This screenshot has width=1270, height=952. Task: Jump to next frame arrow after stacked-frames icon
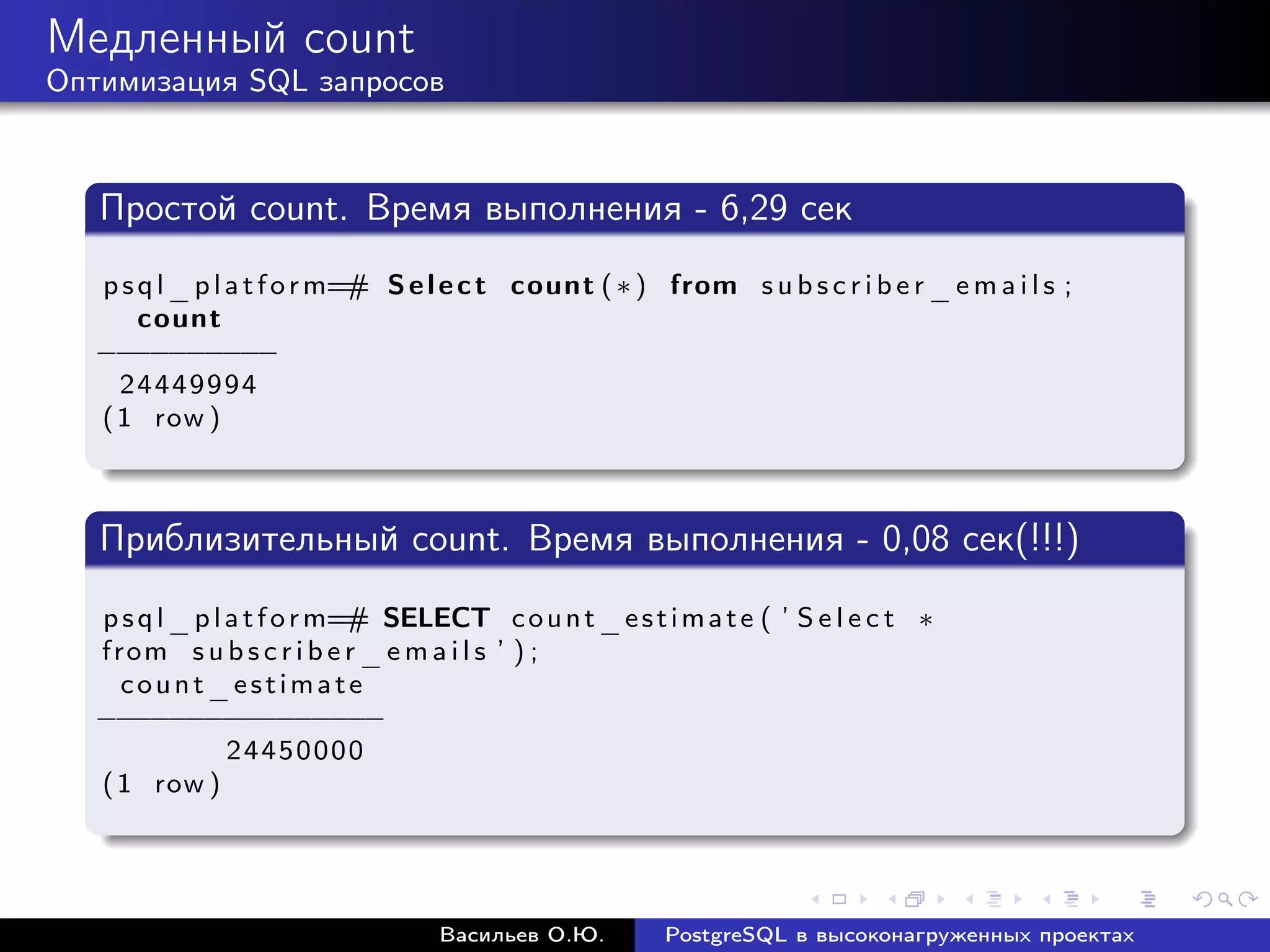coord(941,899)
